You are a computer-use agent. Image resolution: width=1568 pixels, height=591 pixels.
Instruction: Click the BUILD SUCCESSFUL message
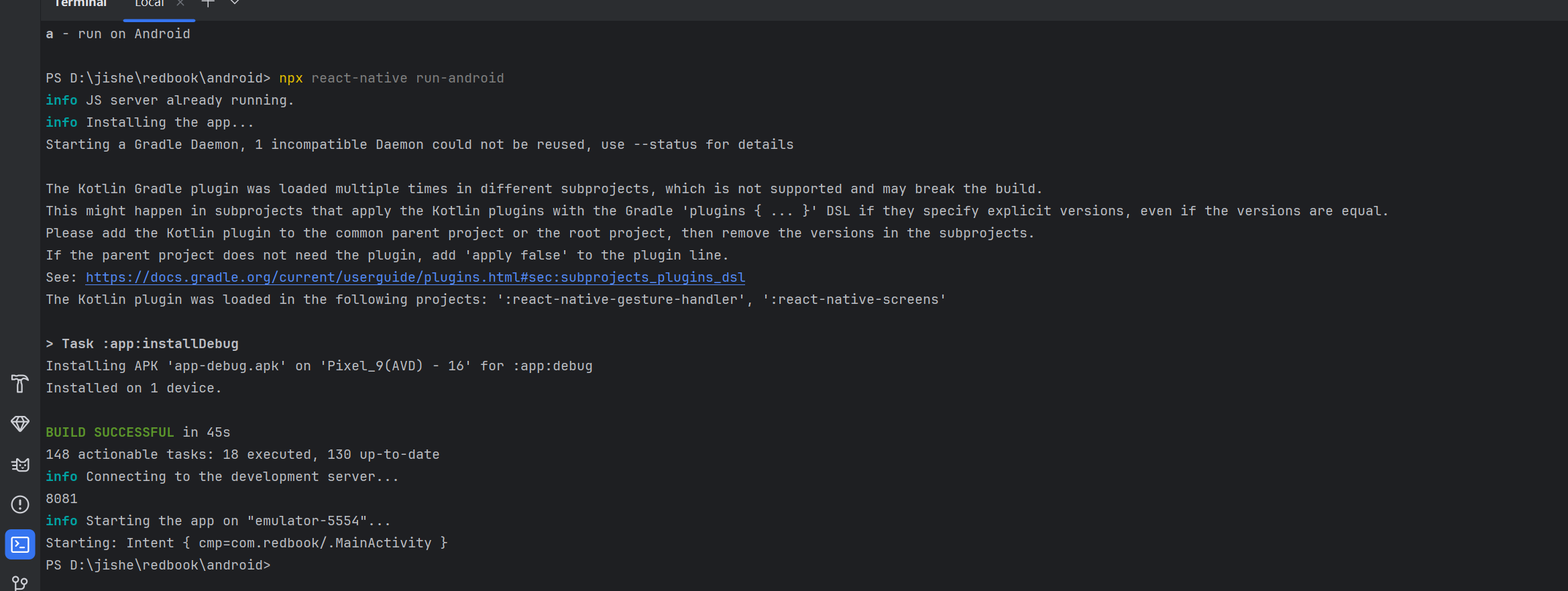[x=110, y=433]
